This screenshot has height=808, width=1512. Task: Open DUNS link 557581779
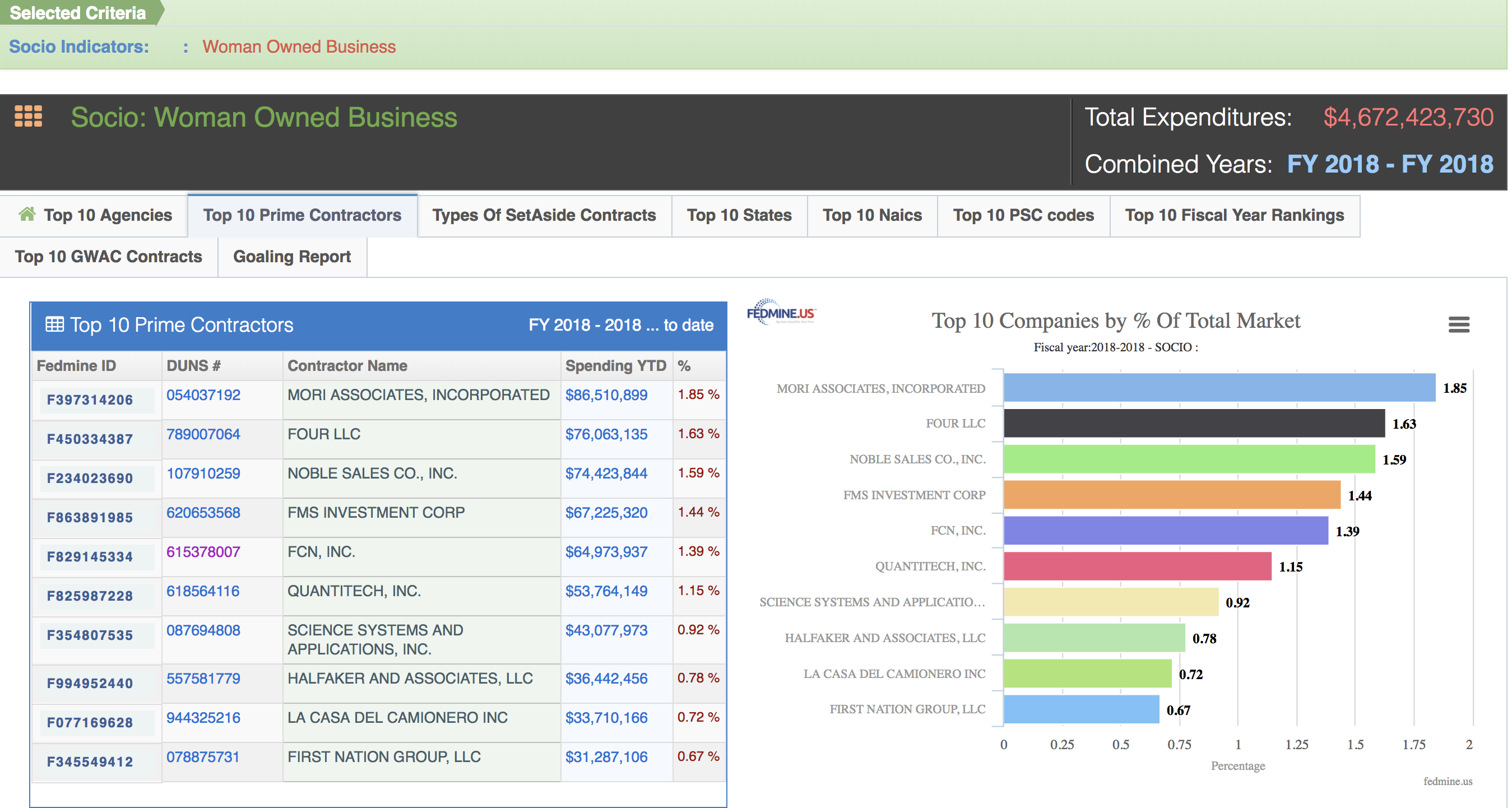[x=203, y=679]
